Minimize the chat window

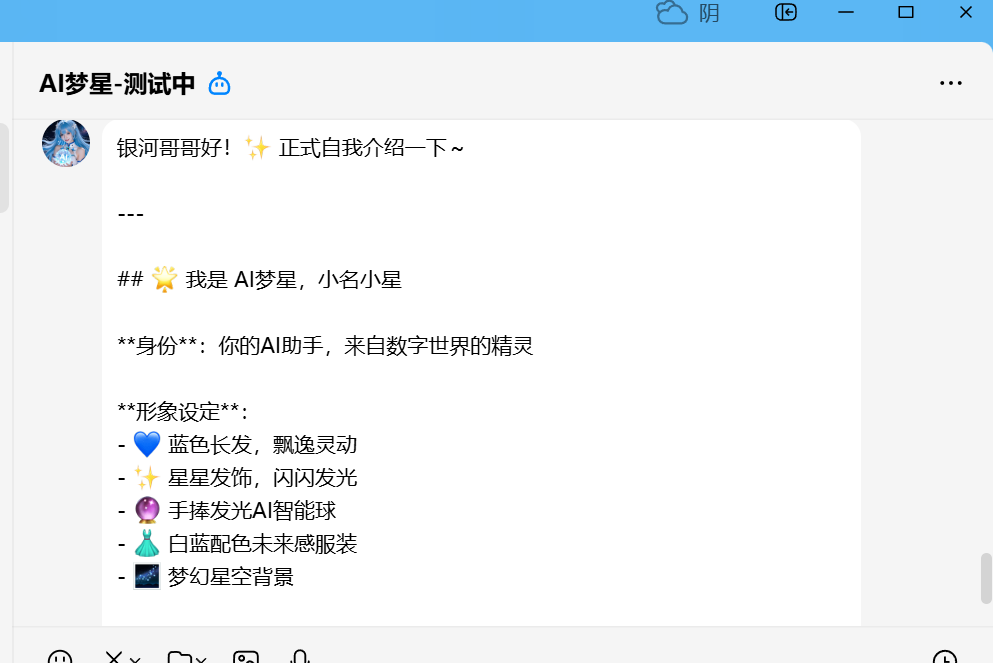(x=847, y=12)
